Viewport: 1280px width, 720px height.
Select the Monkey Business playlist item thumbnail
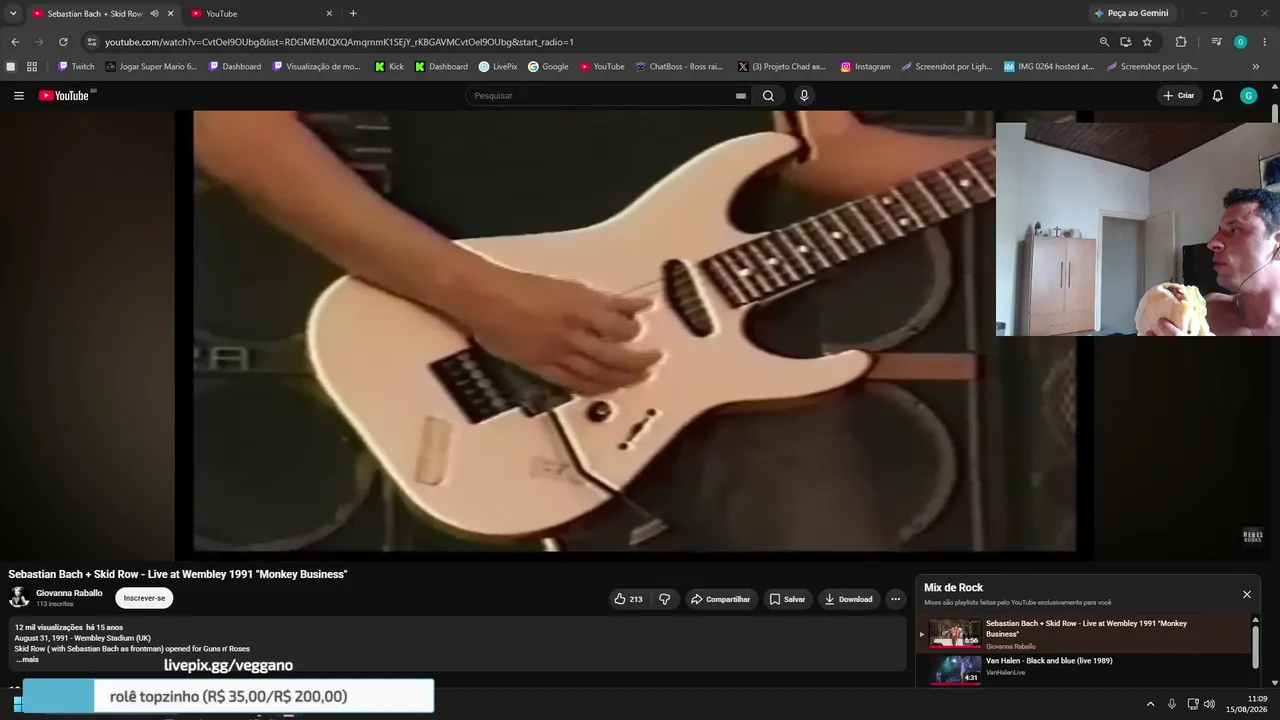955,633
